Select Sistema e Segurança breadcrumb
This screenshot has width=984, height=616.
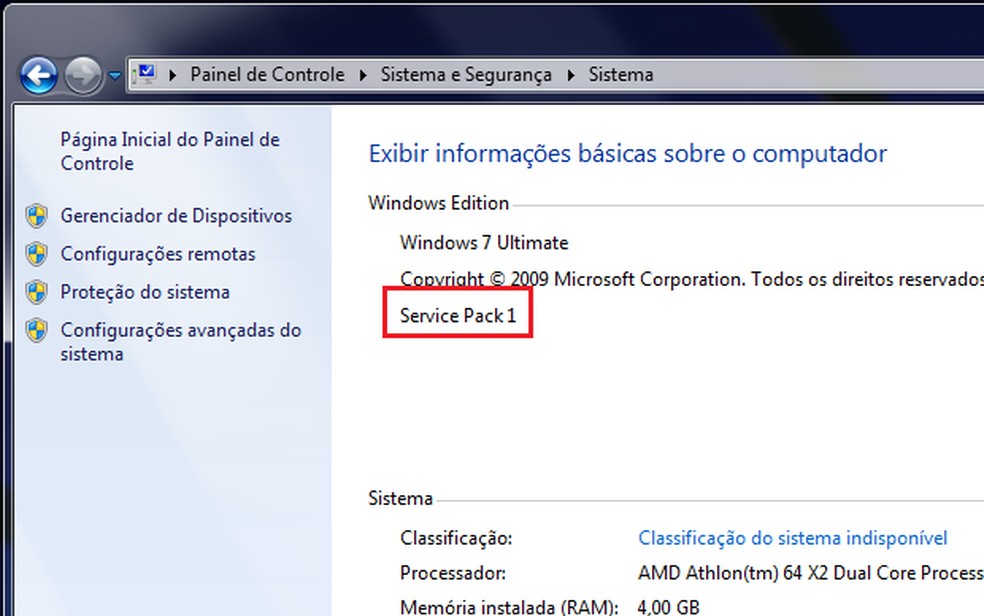point(466,75)
